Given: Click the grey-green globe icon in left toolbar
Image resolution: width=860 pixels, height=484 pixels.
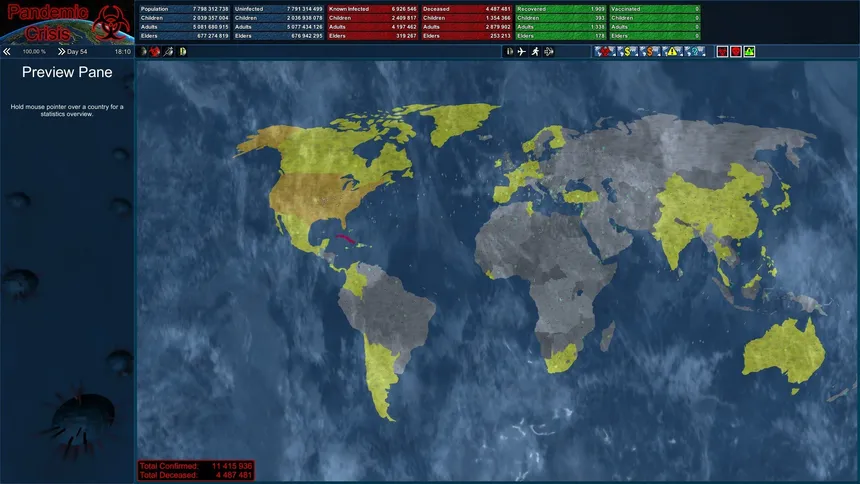Looking at the screenshot, I should (143, 52).
